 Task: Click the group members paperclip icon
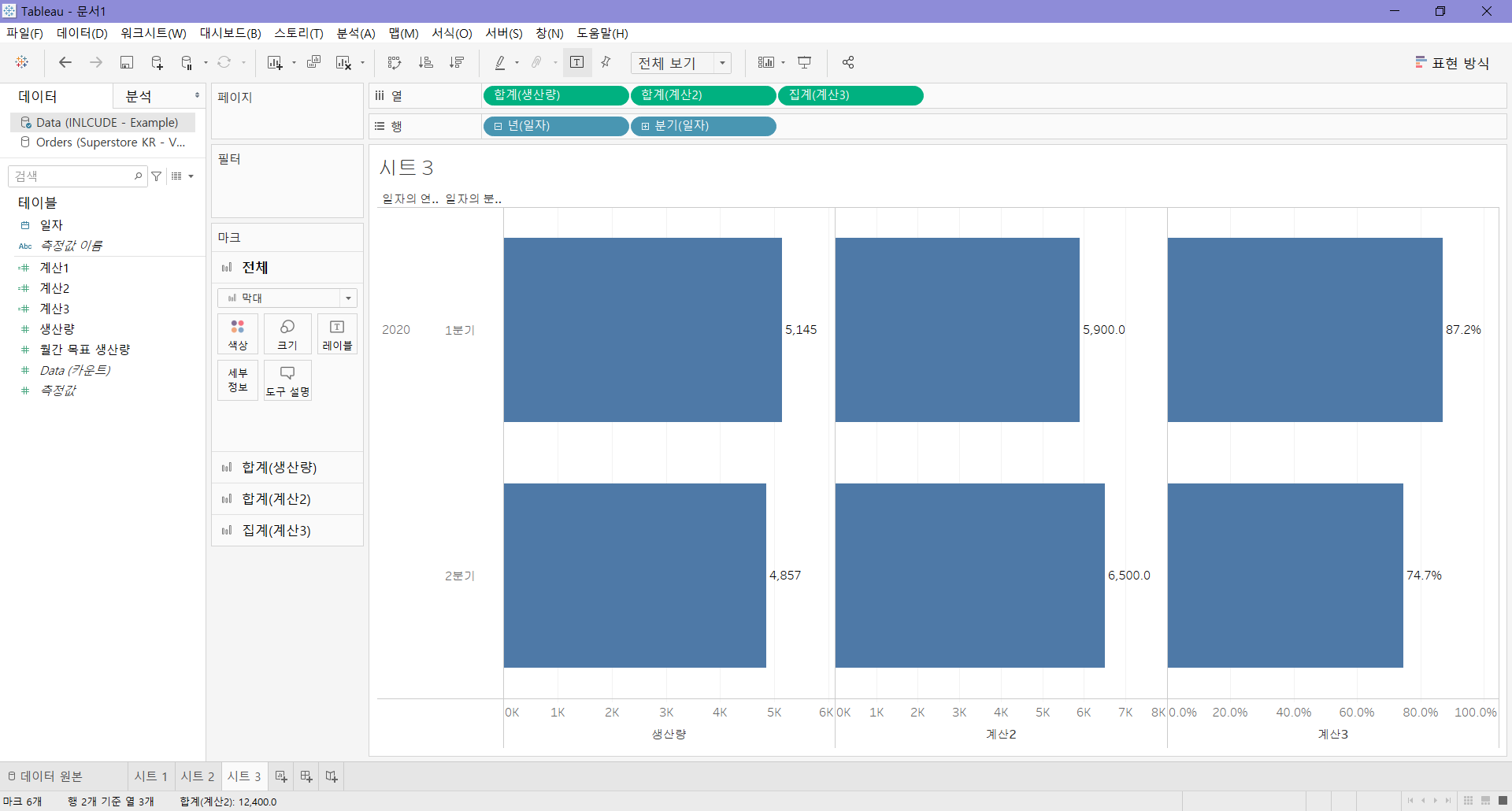(537, 62)
